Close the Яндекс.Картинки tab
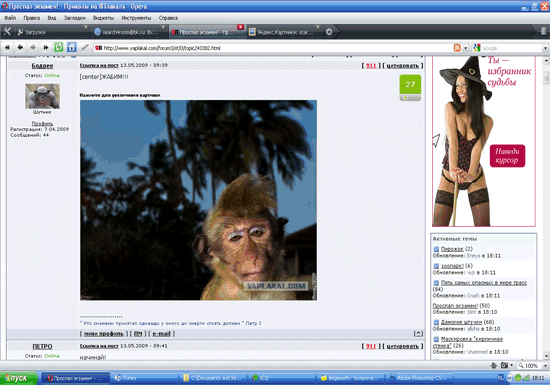This screenshot has height=385, width=550. point(318,27)
